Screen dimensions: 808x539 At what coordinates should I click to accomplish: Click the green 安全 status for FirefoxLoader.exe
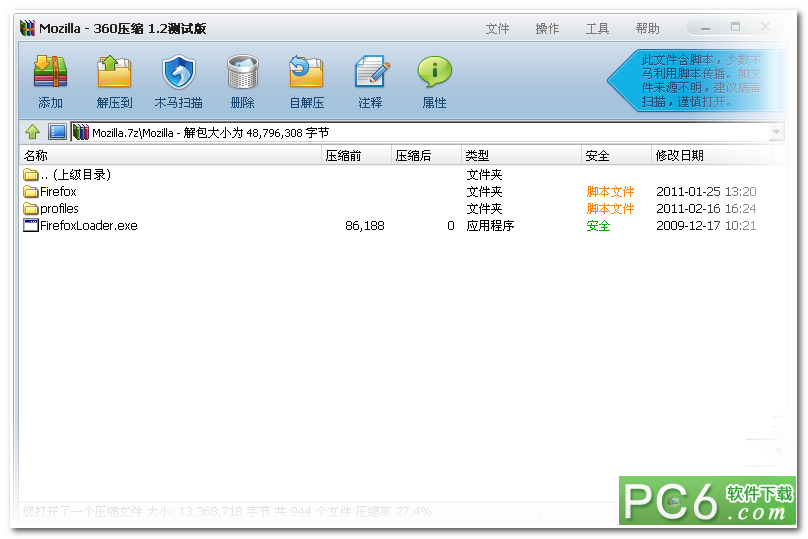pyautogui.click(x=598, y=226)
